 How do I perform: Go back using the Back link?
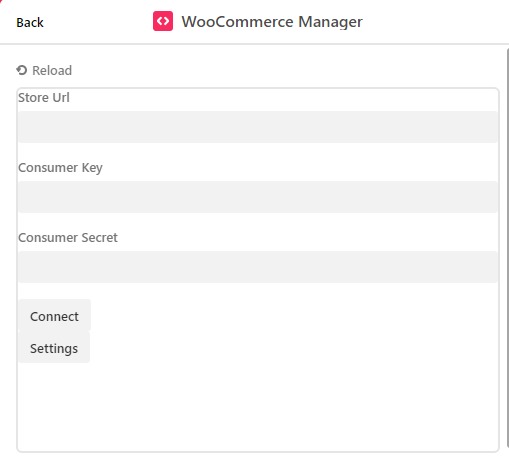coord(30,22)
